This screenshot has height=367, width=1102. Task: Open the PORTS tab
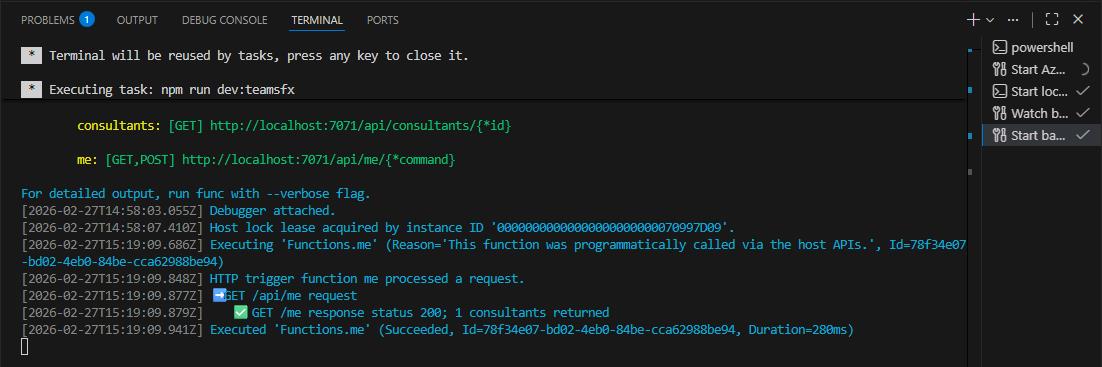coord(382,20)
